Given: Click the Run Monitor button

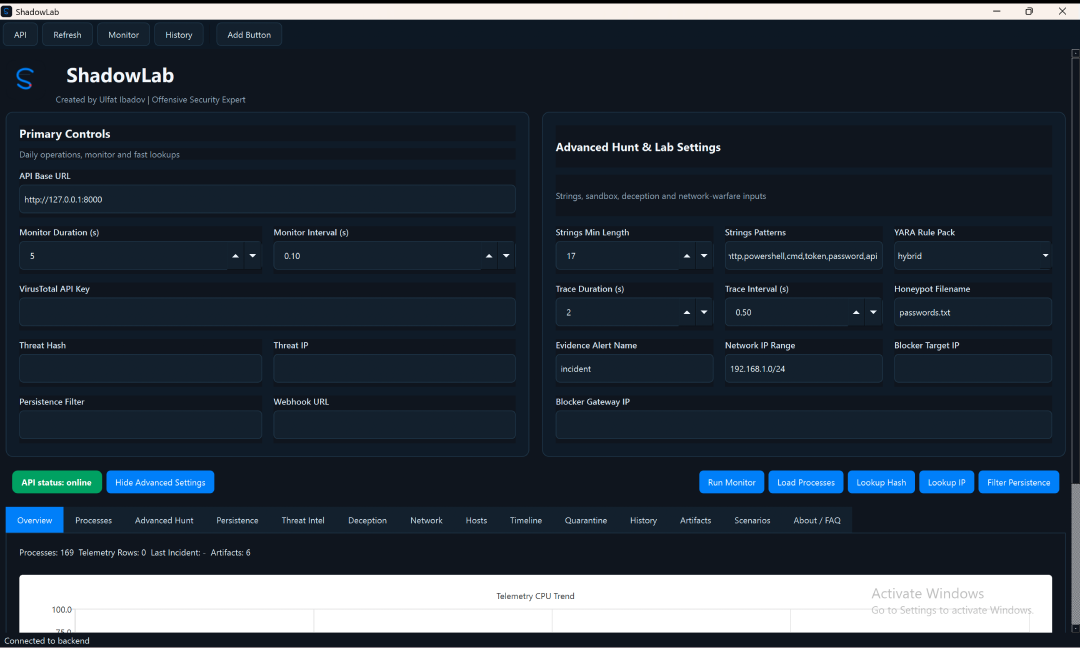Looking at the screenshot, I should [731, 482].
